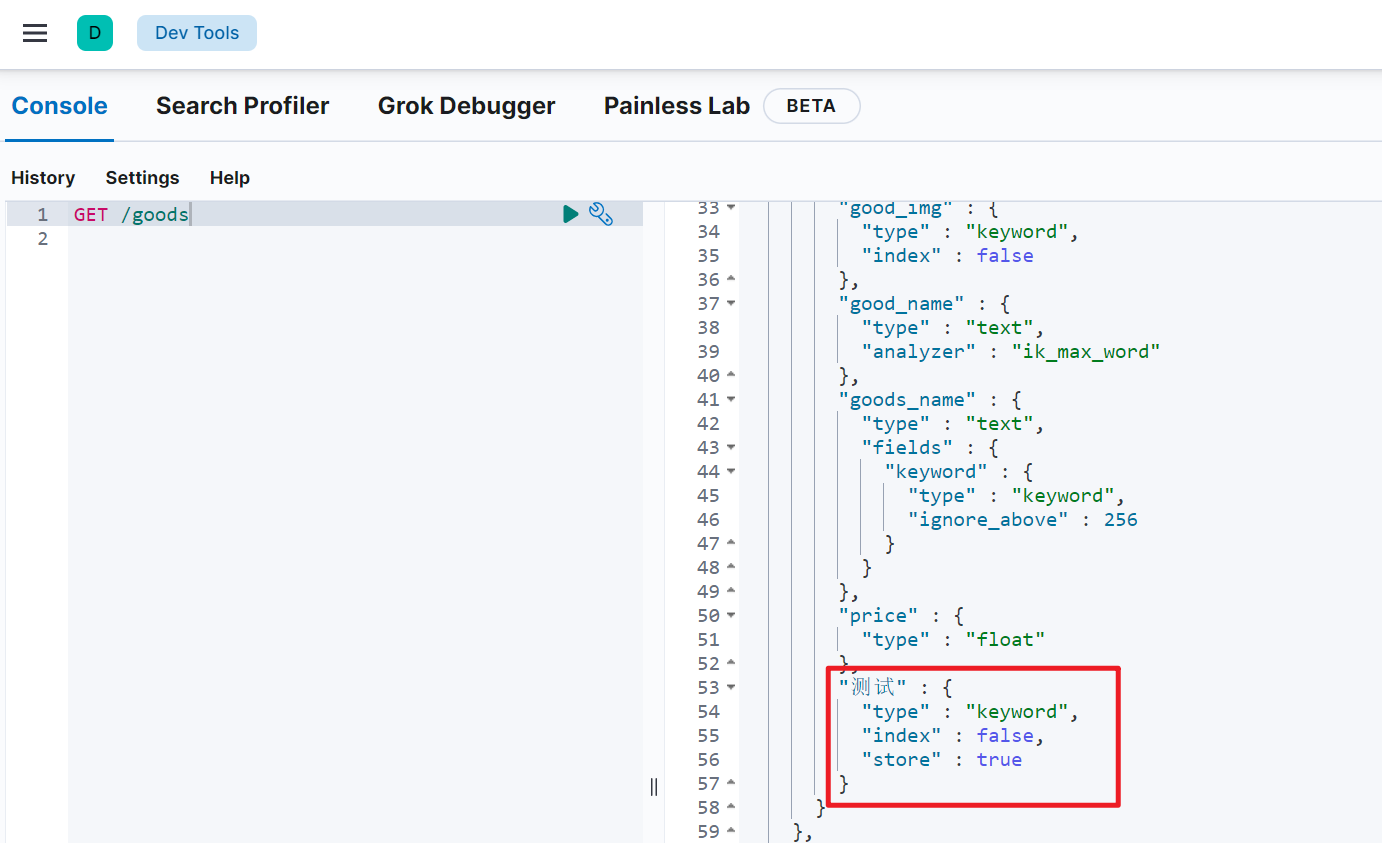The image size is (1382, 843).
Task: Click the editor panel resize handle
Action: pyautogui.click(x=654, y=786)
